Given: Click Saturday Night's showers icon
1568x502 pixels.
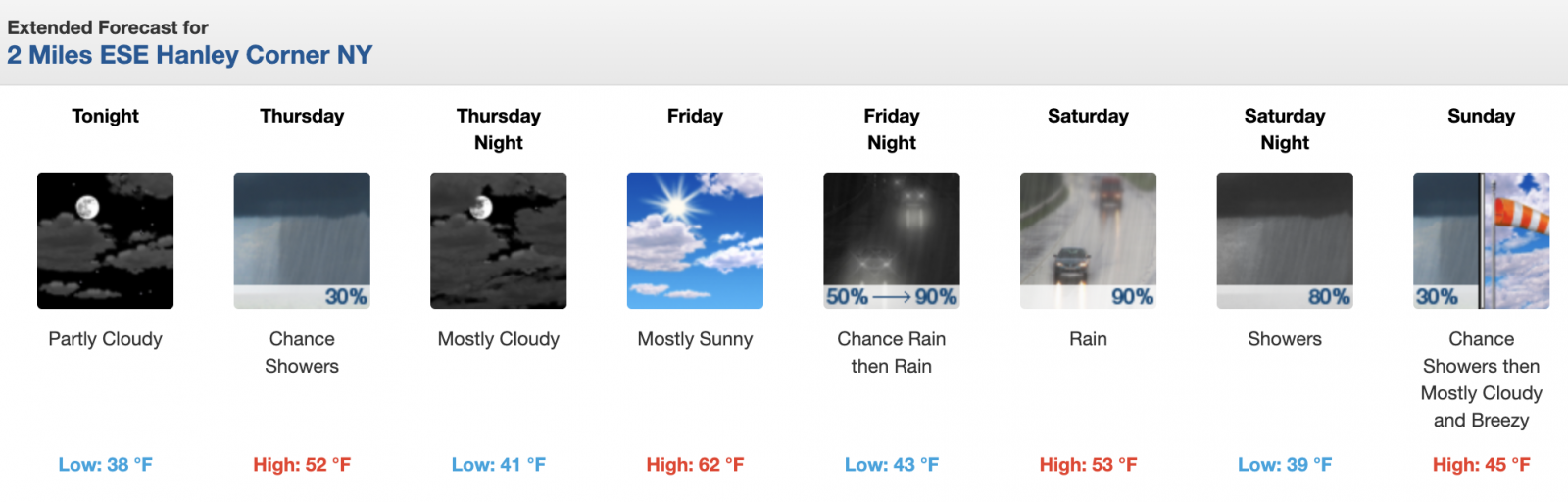Looking at the screenshot, I should click(x=1284, y=240).
